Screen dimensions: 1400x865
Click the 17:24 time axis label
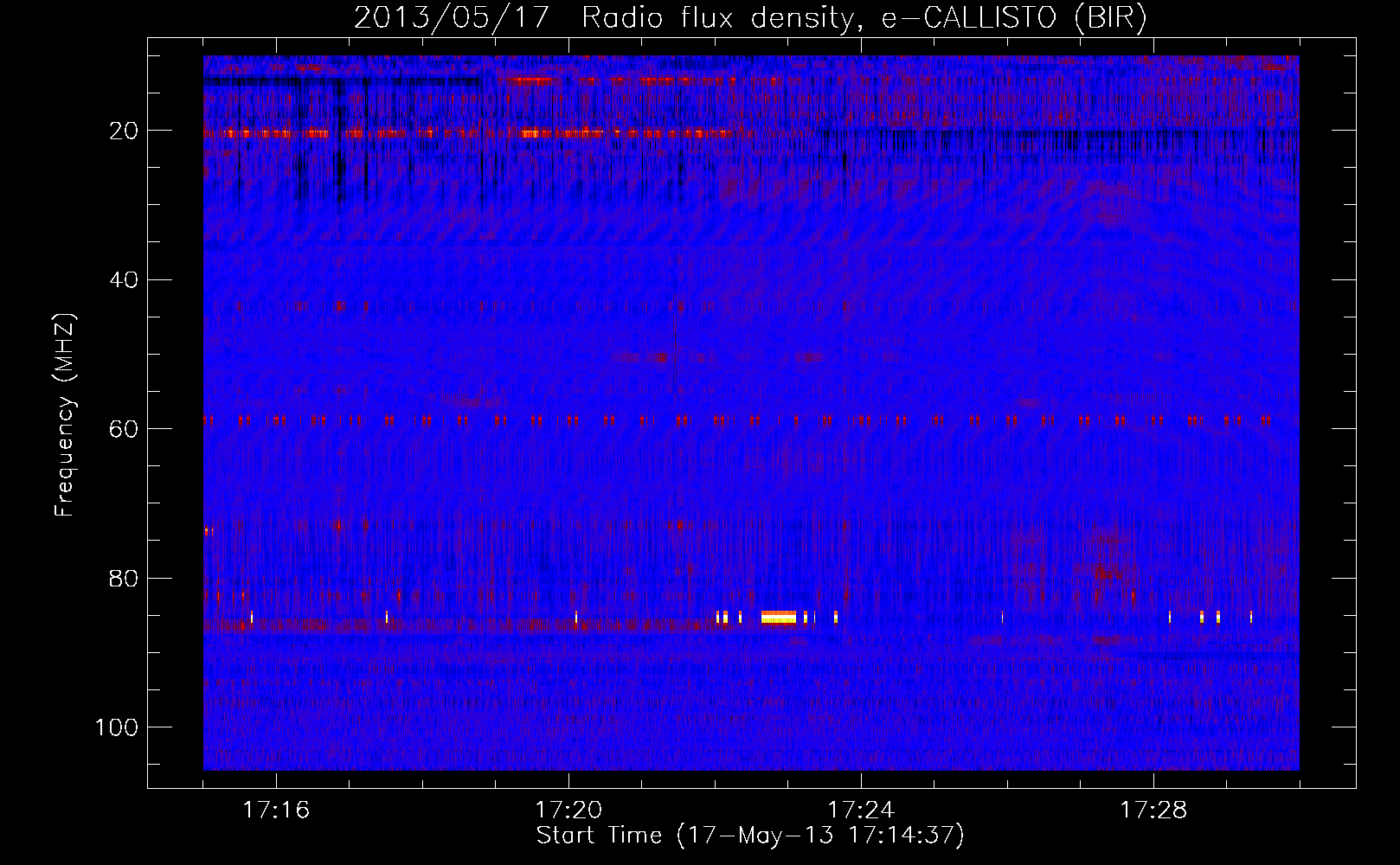click(x=861, y=811)
